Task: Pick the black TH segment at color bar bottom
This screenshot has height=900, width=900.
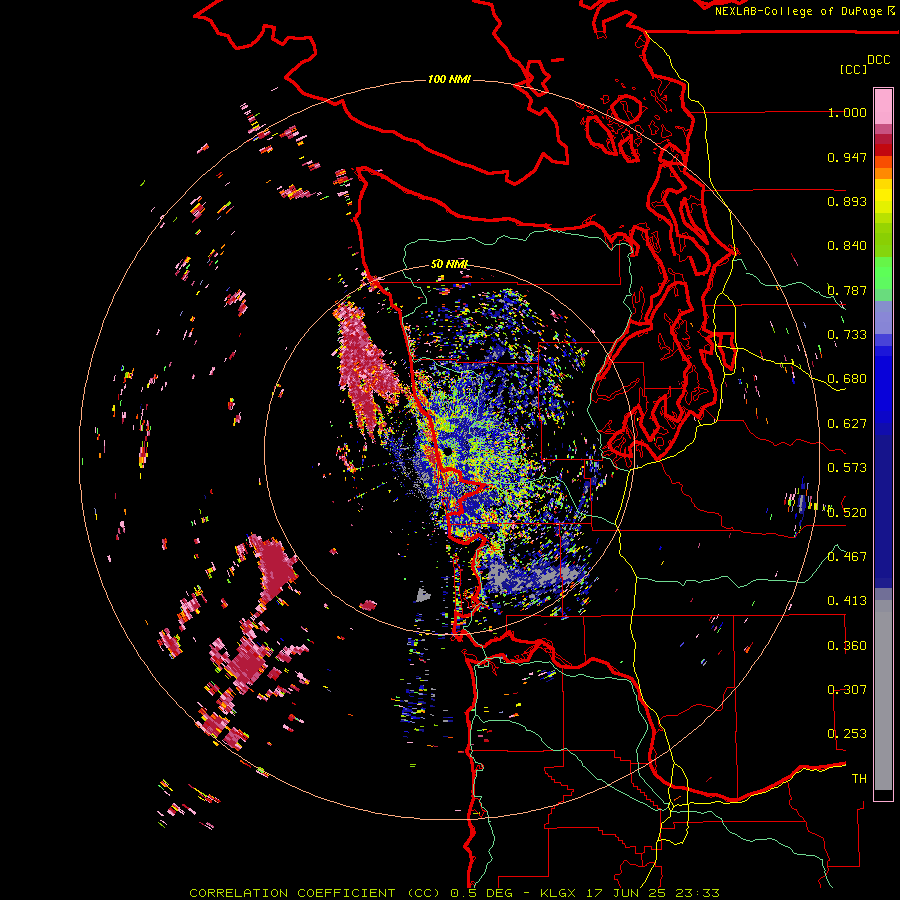Action: pos(883,795)
